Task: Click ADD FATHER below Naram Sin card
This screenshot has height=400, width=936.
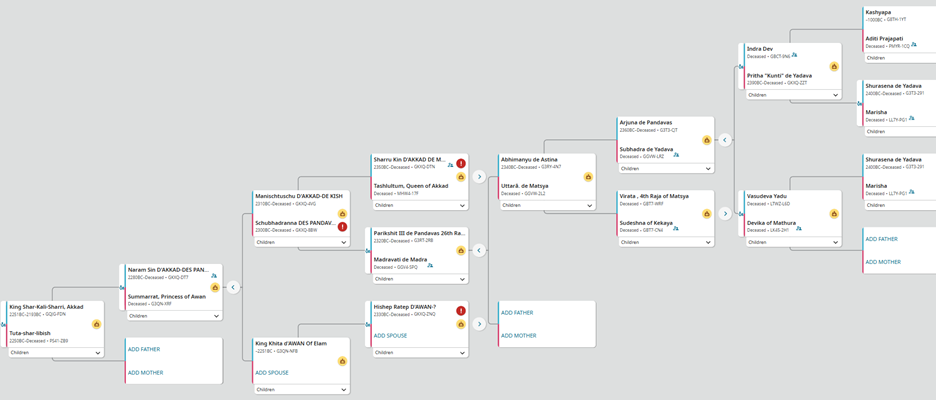Action: pos(144,350)
